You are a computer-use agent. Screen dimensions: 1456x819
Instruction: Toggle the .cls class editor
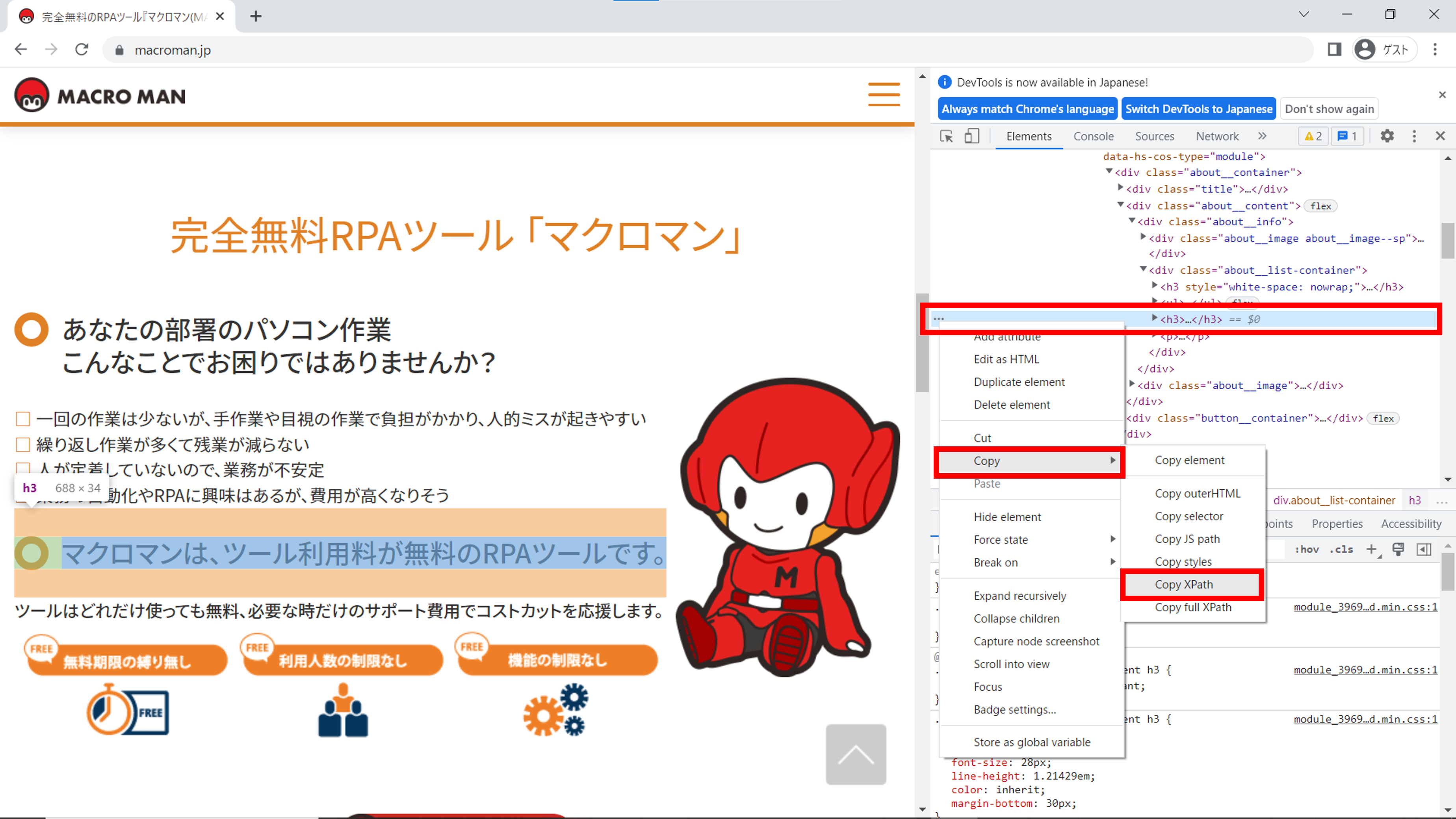[x=1341, y=550]
